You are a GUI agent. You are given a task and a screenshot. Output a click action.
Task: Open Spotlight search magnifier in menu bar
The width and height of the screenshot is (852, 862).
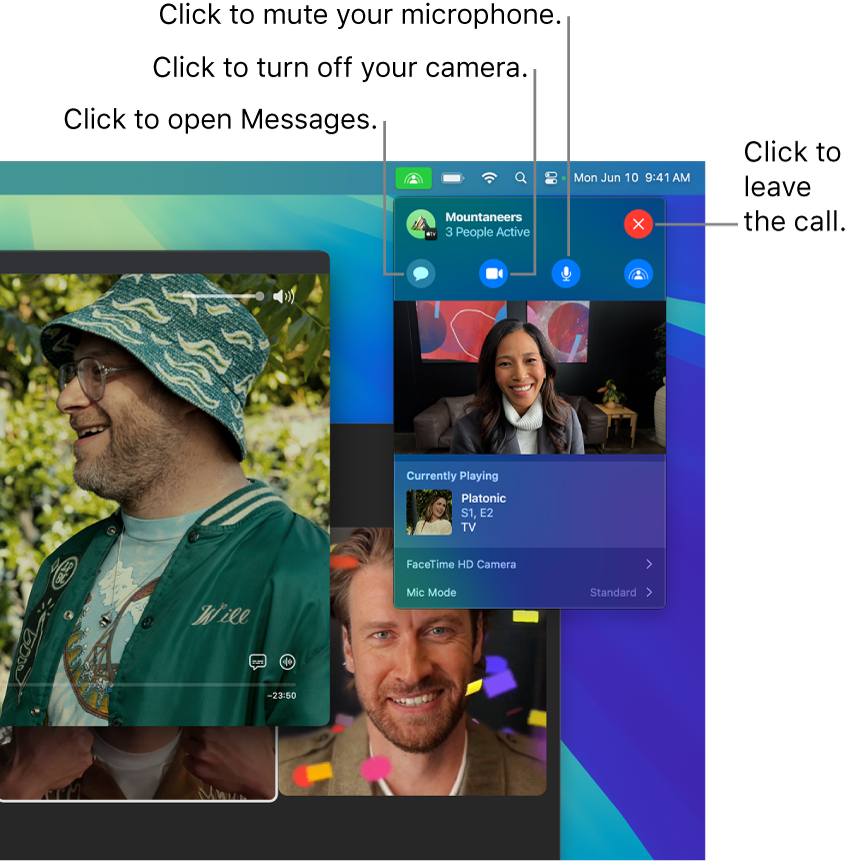pyautogui.click(x=521, y=178)
